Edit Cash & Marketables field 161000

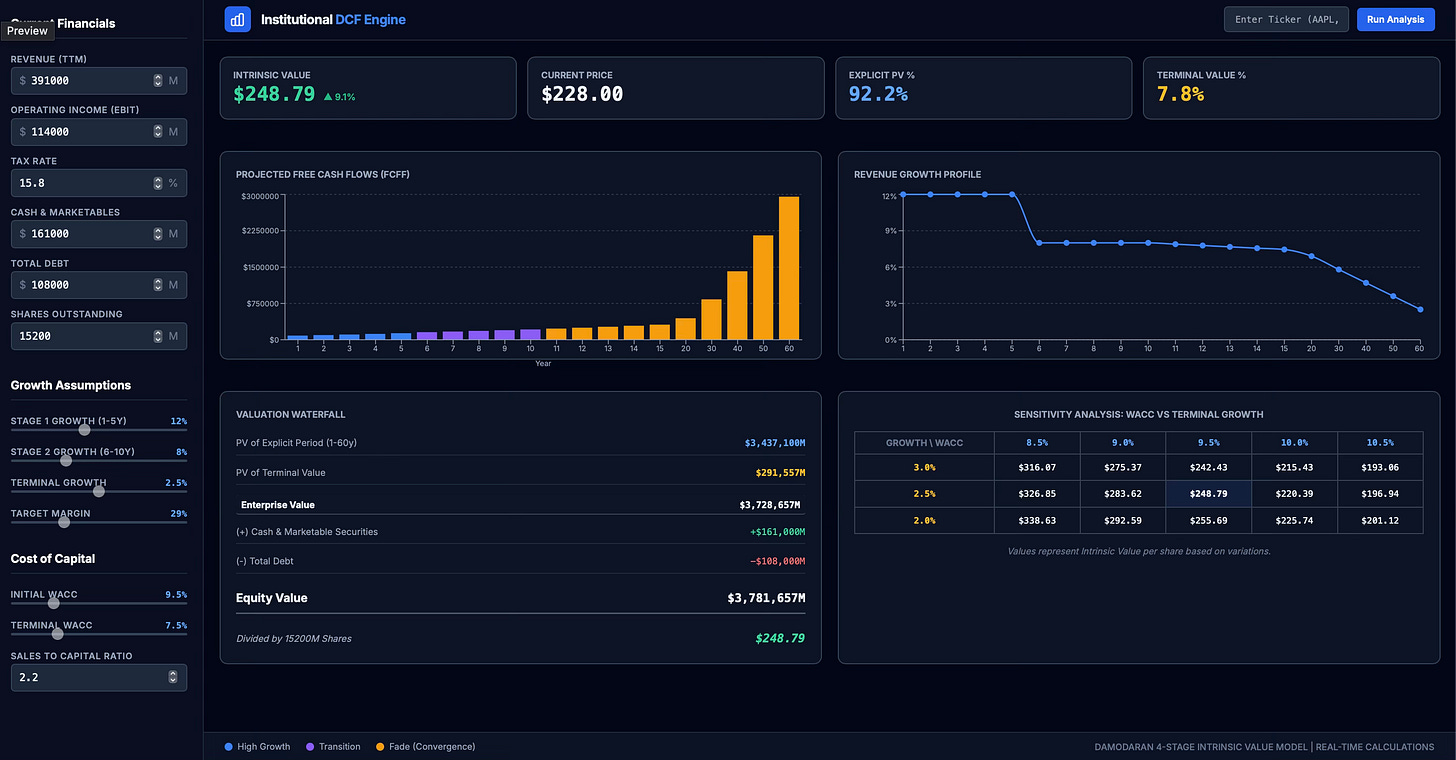[99, 234]
